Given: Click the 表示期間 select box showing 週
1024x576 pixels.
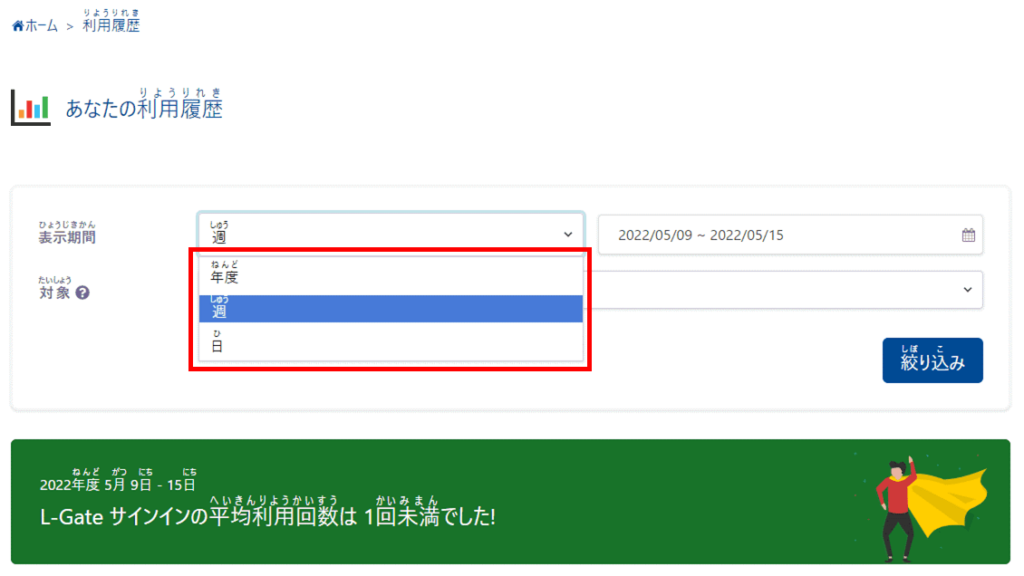Looking at the screenshot, I should click(x=380, y=234).
